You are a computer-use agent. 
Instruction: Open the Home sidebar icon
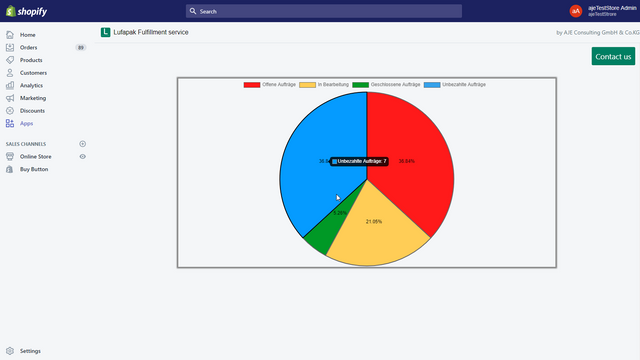(x=10, y=35)
